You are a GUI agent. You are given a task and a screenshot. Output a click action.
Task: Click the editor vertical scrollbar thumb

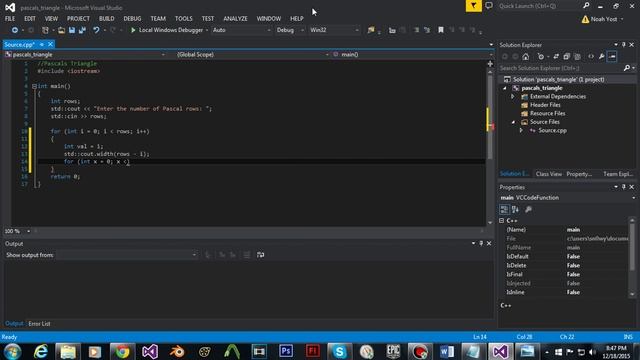(490, 118)
